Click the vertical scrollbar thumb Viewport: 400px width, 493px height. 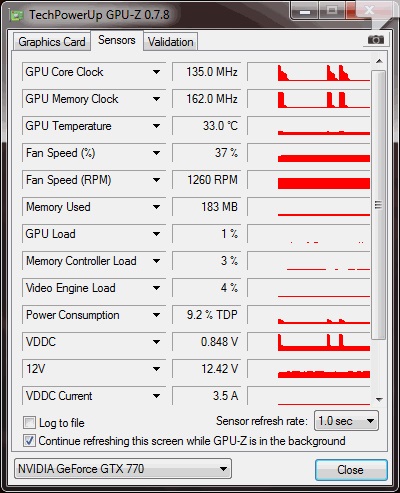pyautogui.click(x=379, y=205)
